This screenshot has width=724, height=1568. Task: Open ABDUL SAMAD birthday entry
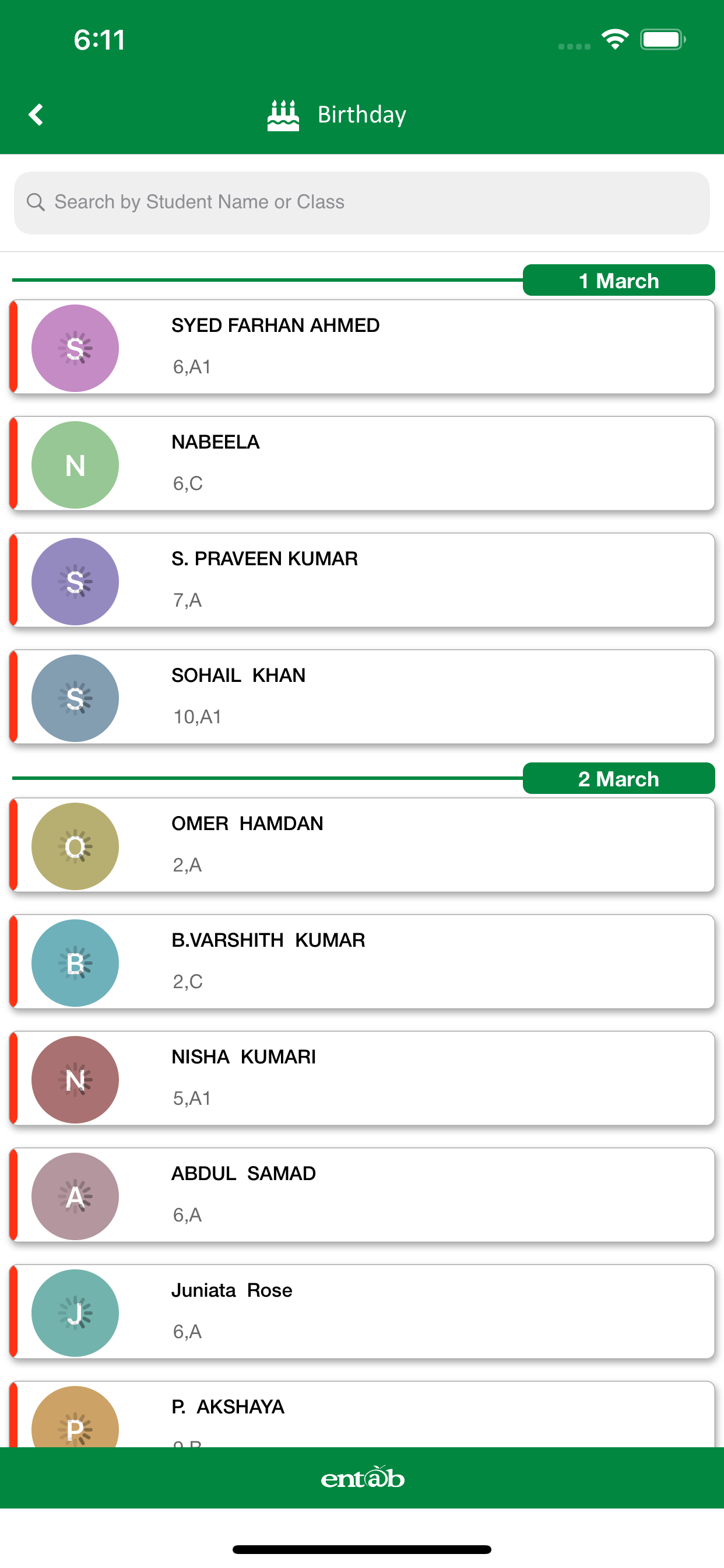(x=362, y=1195)
